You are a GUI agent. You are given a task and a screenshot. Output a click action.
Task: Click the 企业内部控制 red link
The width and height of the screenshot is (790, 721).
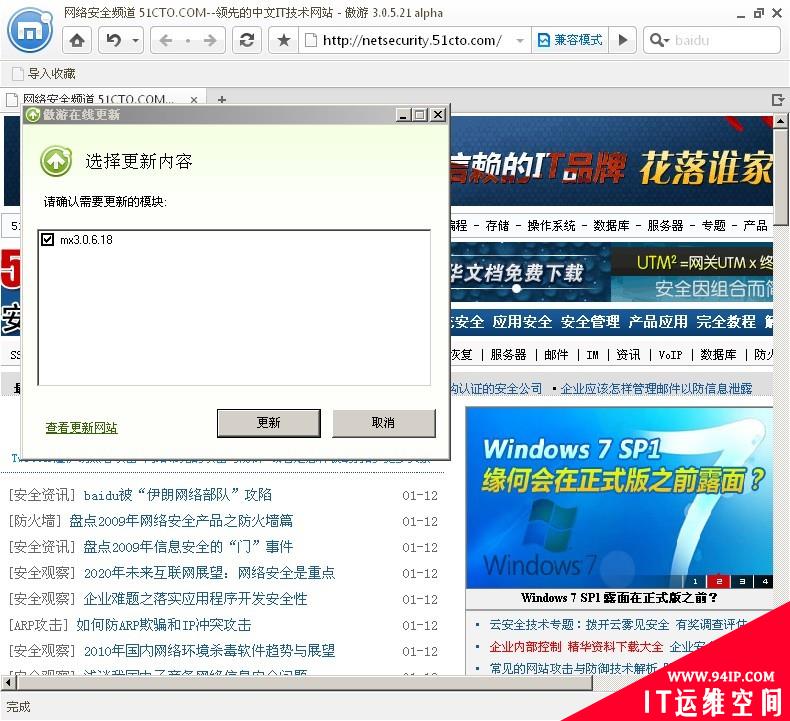(x=525, y=647)
